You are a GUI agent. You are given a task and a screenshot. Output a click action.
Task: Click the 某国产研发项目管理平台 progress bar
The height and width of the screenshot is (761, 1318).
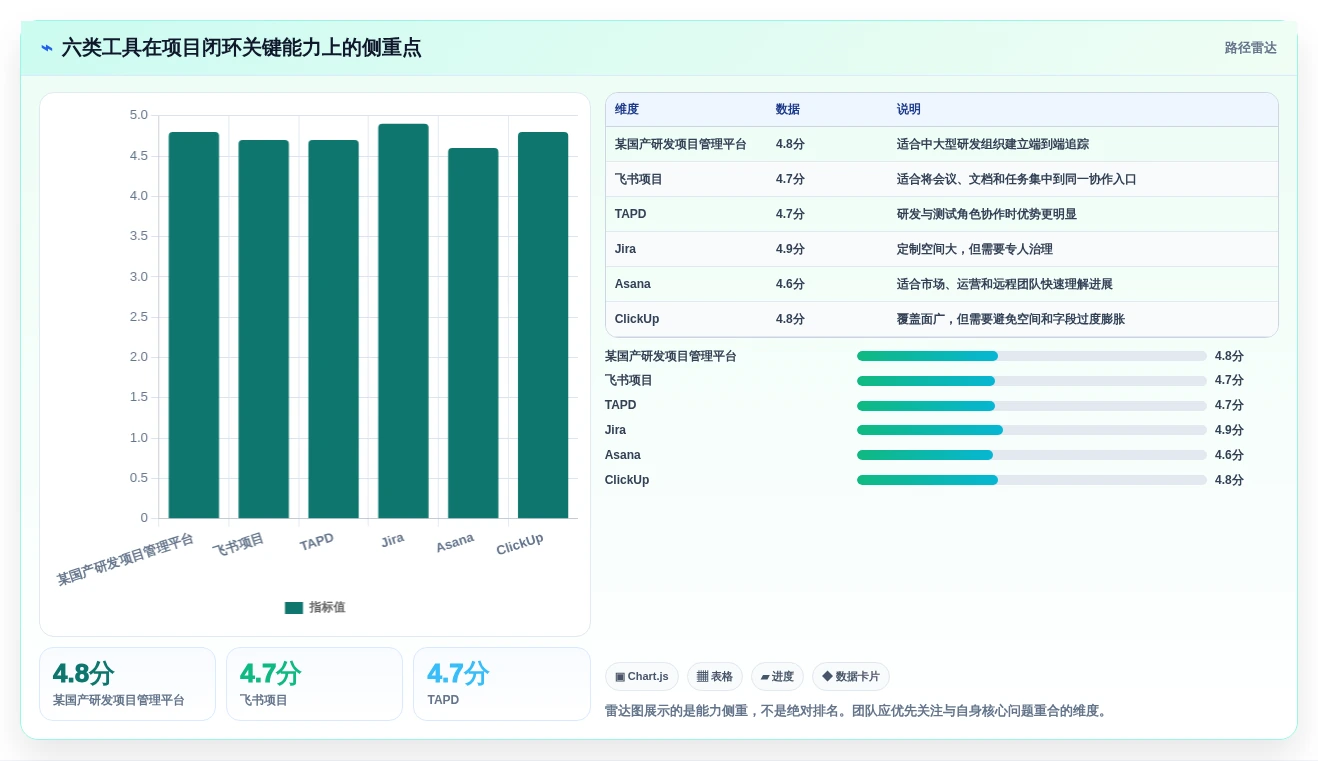click(1032, 356)
